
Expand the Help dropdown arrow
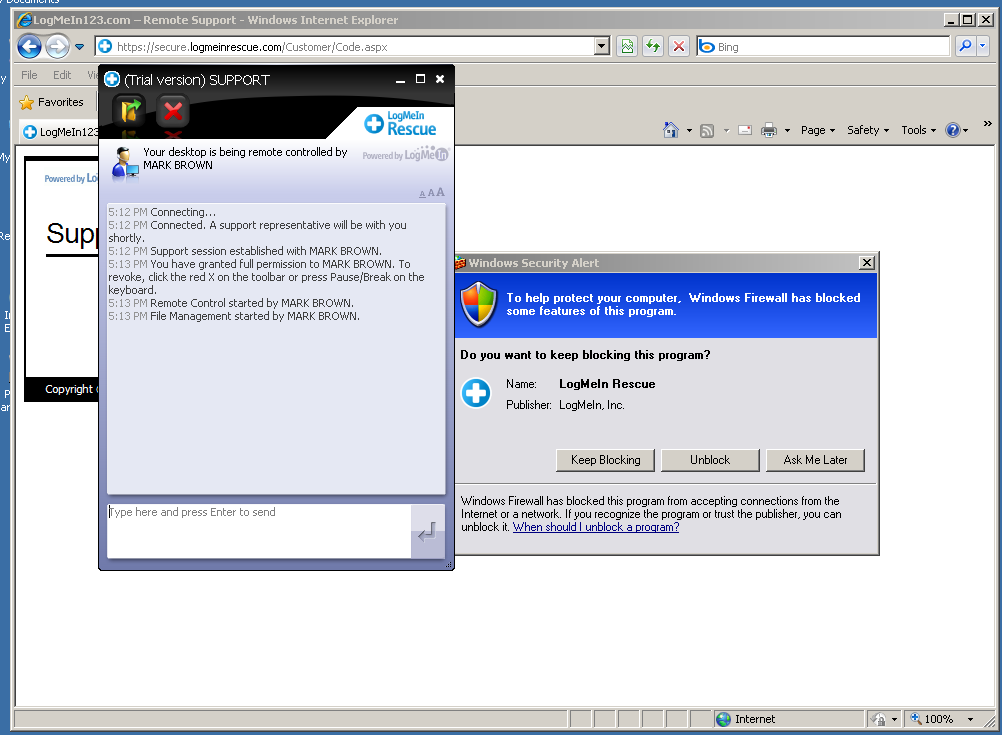tap(965, 130)
